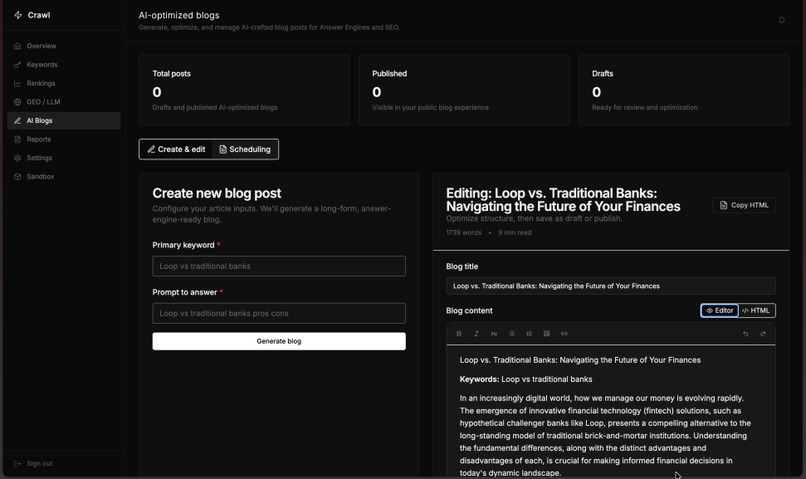Switch to the Scheduling tab

coord(245,149)
